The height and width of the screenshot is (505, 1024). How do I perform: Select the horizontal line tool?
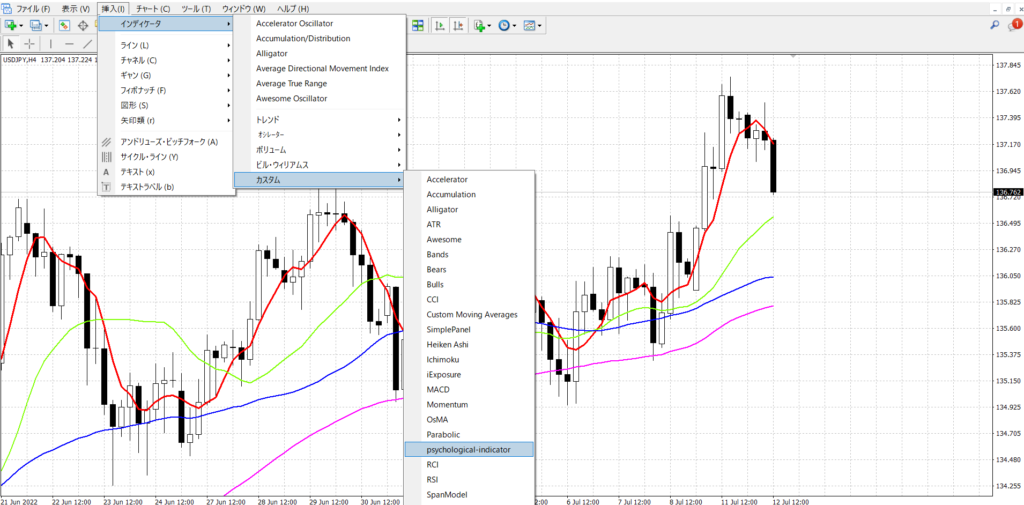click(69, 44)
